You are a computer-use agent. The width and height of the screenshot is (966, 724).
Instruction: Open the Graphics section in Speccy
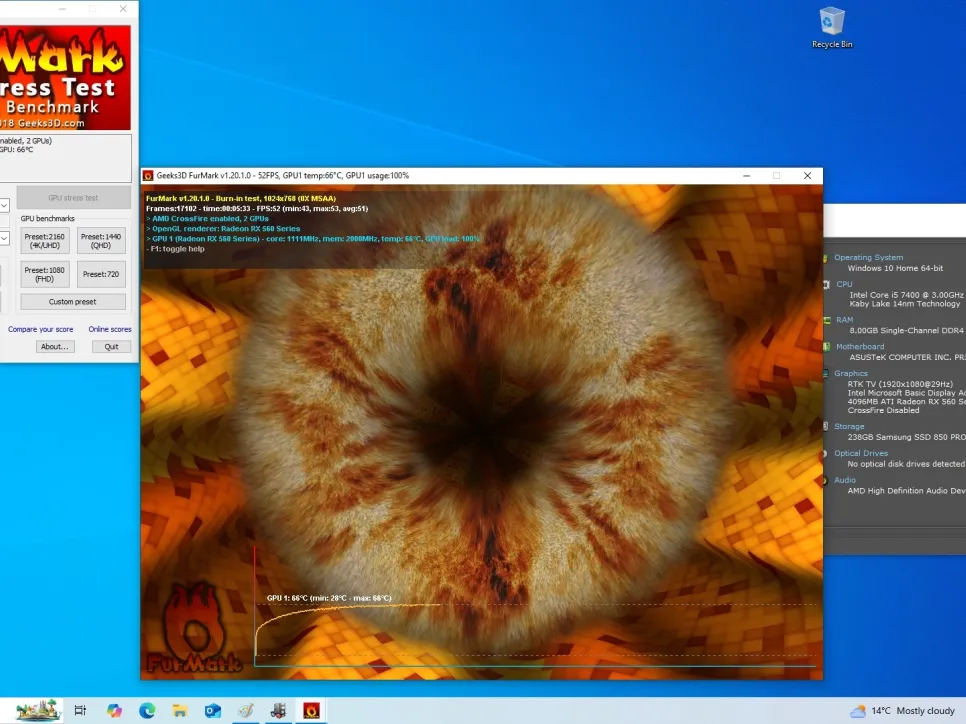click(x=851, y=373)
